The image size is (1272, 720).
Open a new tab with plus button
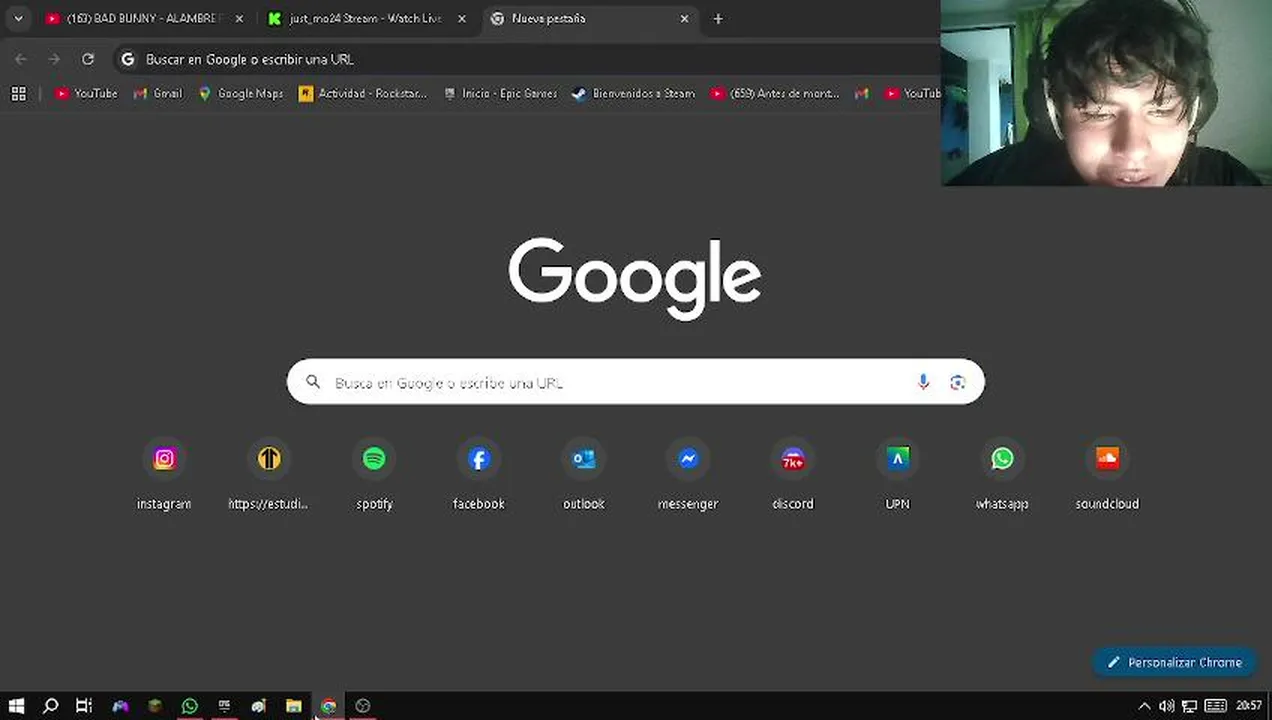(718, 18)
